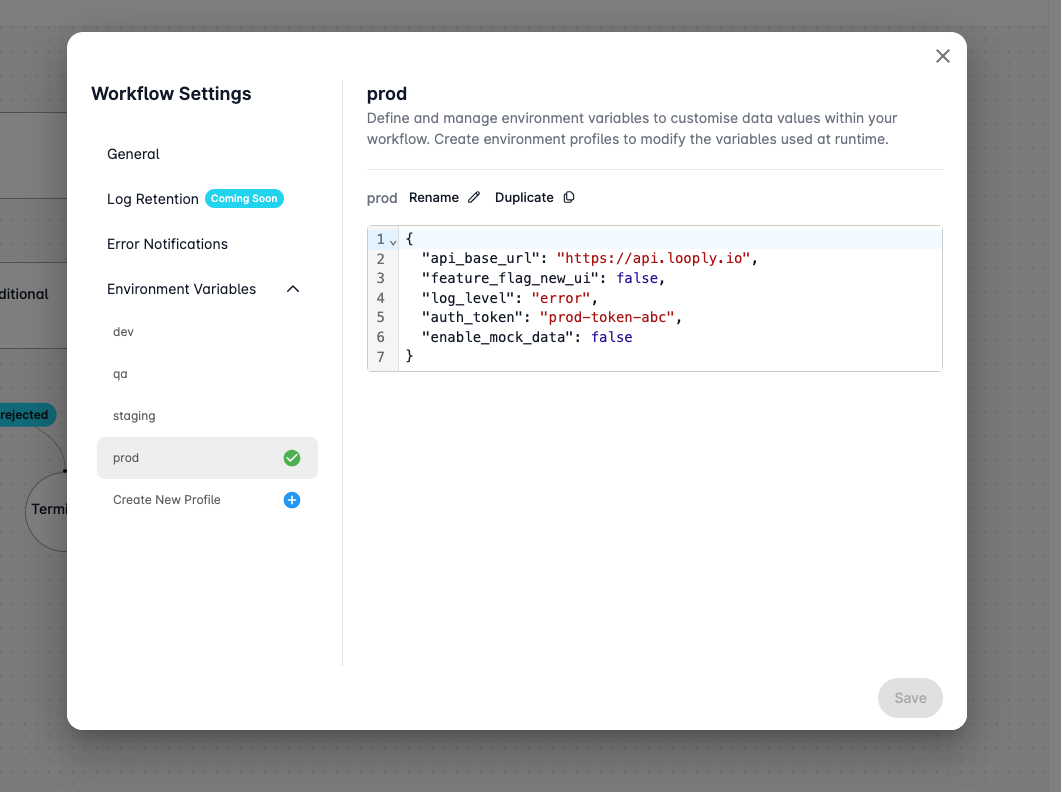Close the Workflow Settings dialog
The width and height of the screenshot is (1061, 792).
coord(942,56)
